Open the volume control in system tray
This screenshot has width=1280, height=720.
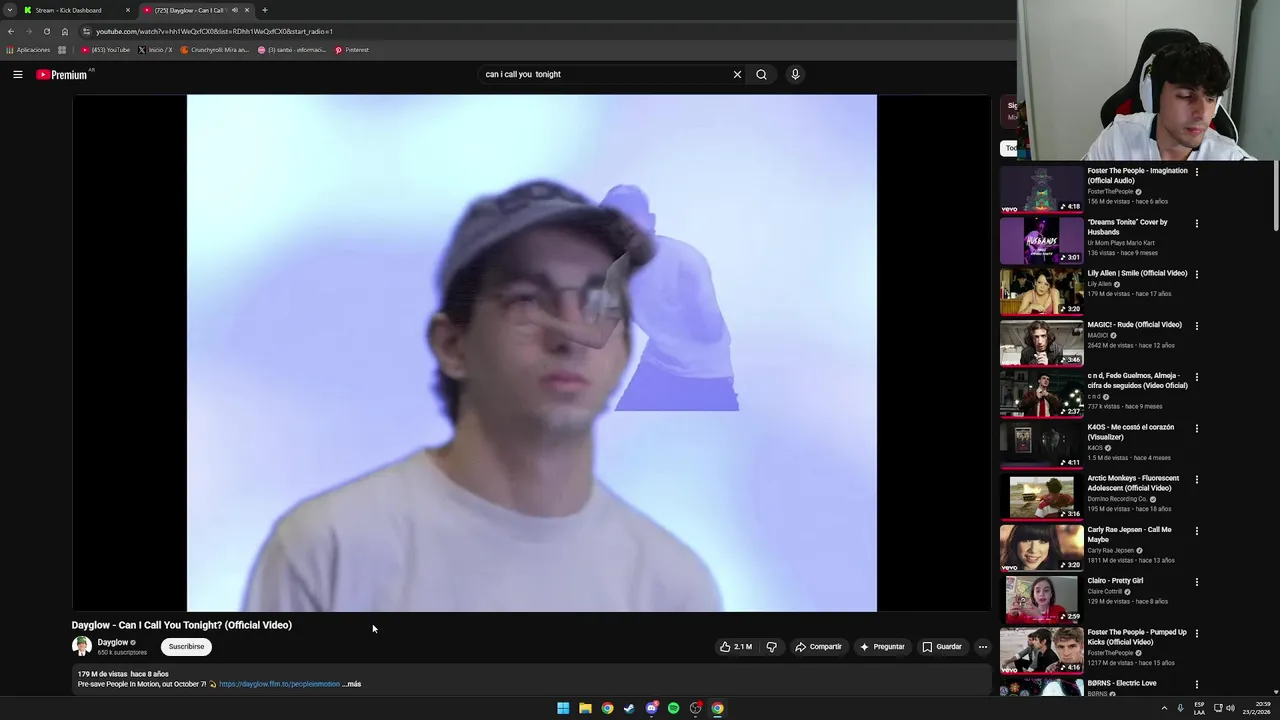click(x=1231, y=708)
